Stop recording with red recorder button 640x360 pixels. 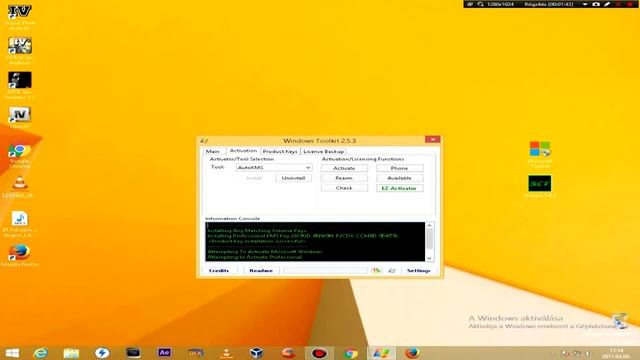pyautogui.click(x=630, y=4)
